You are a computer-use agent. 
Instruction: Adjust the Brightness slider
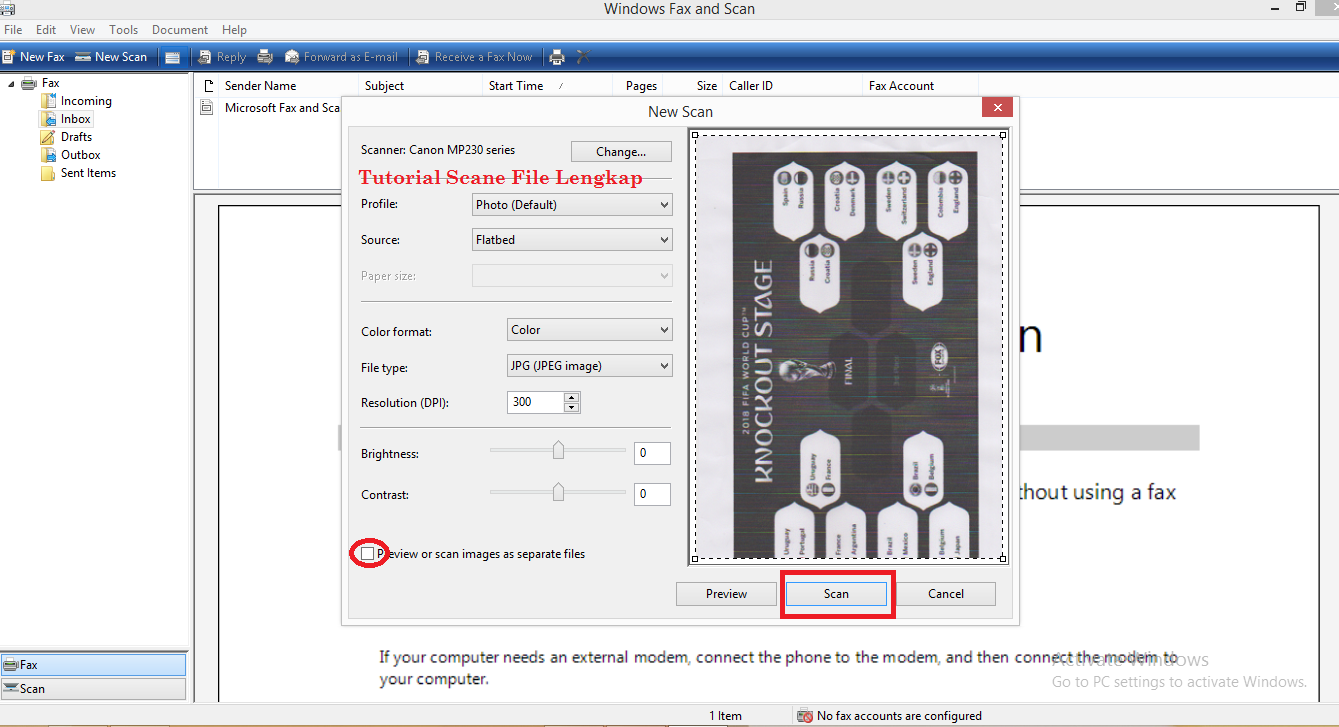[x=557, y=450]
